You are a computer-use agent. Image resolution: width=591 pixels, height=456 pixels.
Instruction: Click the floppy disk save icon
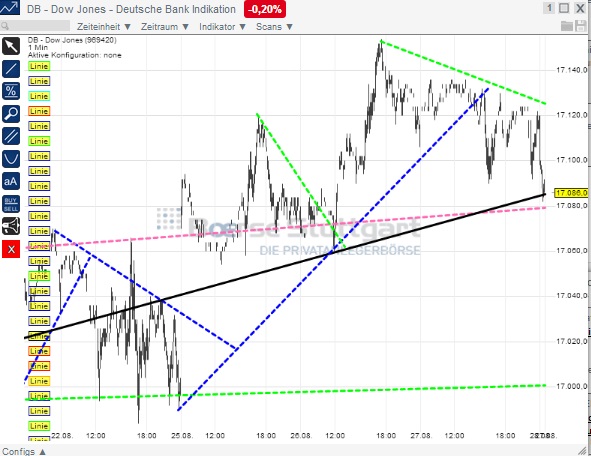pyautogui.click(x=580, y=26)
